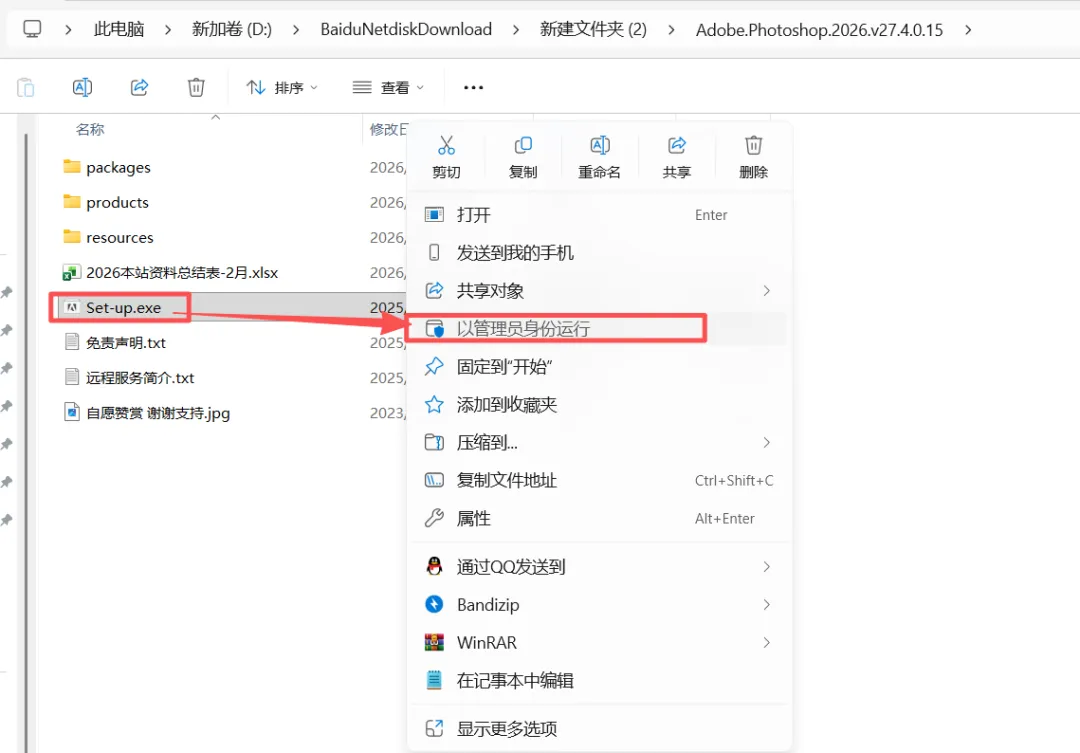This screenshot has height=753, width=1080.
Task: Click the toolbar paste icon
Action: [x=25, y=87]
